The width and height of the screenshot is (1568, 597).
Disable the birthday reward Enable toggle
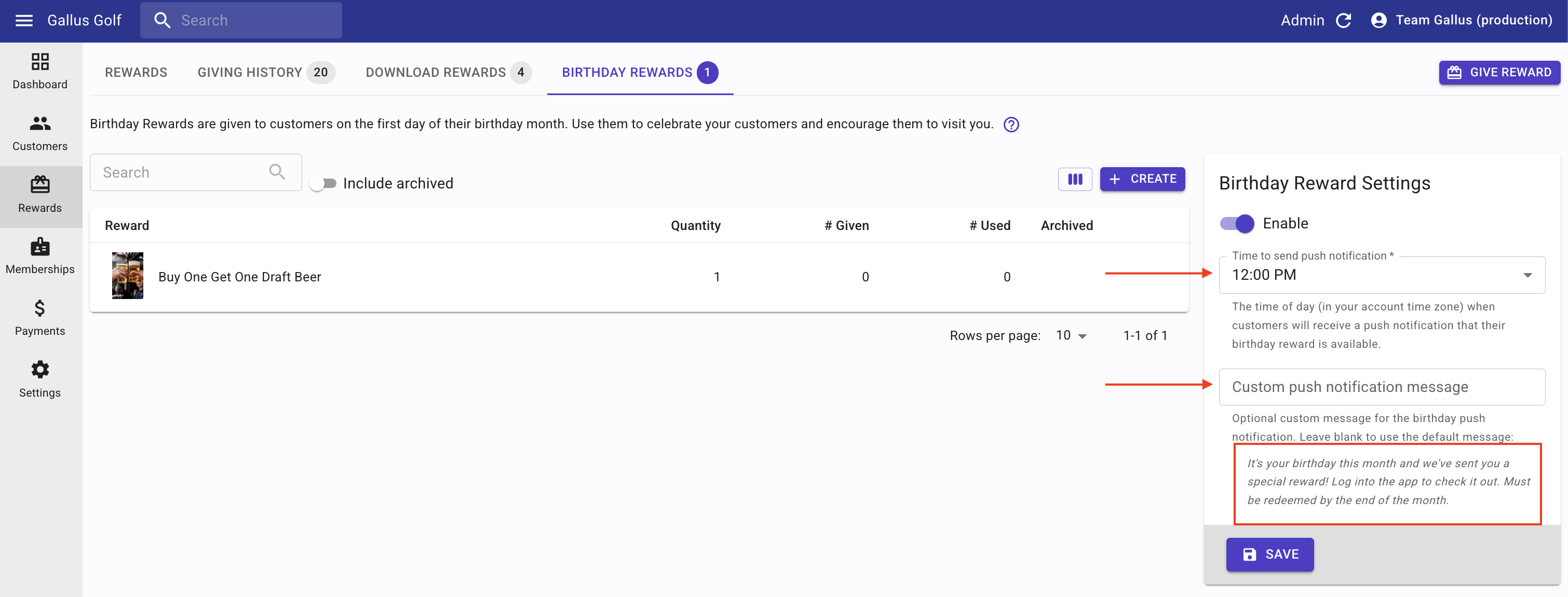(x=1237, y=223)
